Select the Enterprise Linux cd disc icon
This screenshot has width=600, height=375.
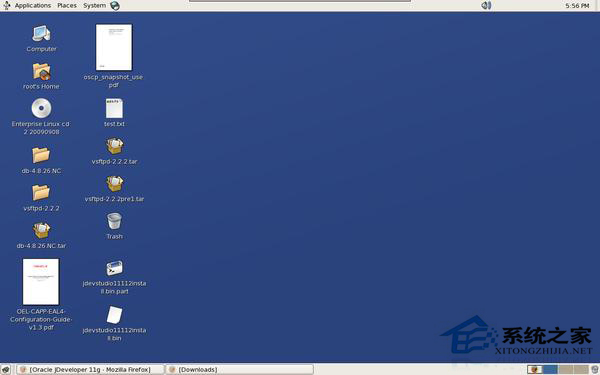click(x=41, y=108)
